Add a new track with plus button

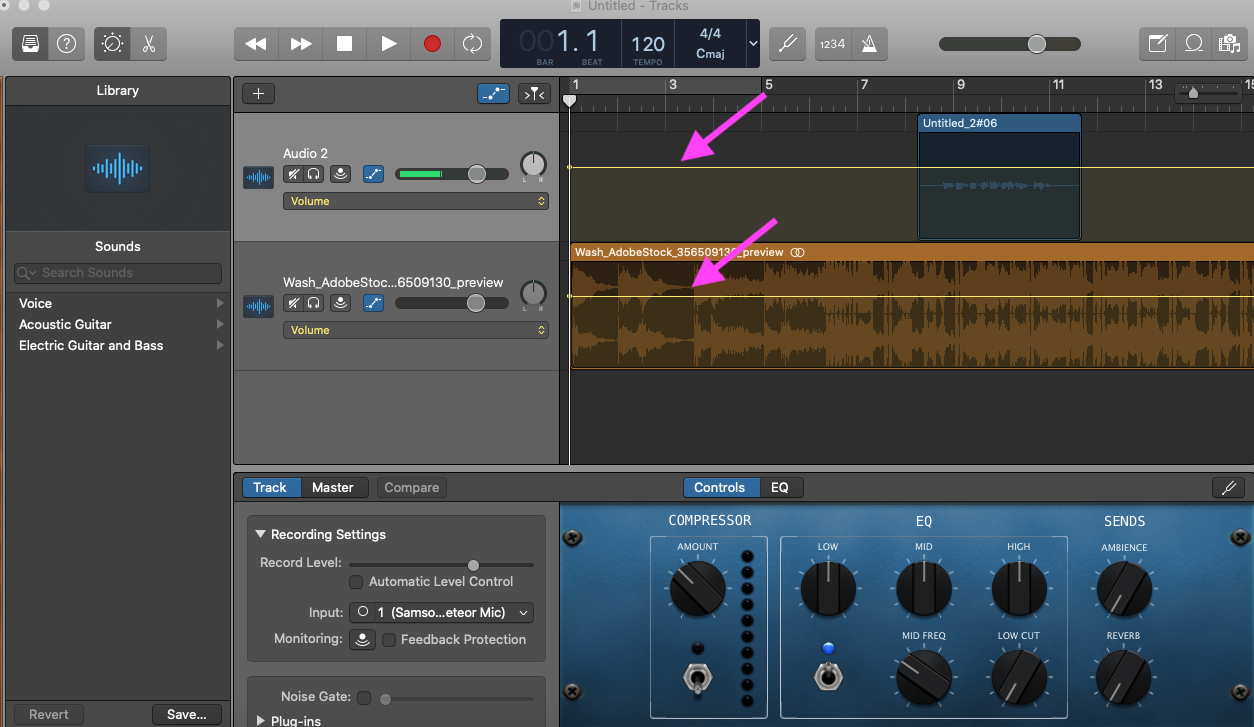[x=258, y=93]
